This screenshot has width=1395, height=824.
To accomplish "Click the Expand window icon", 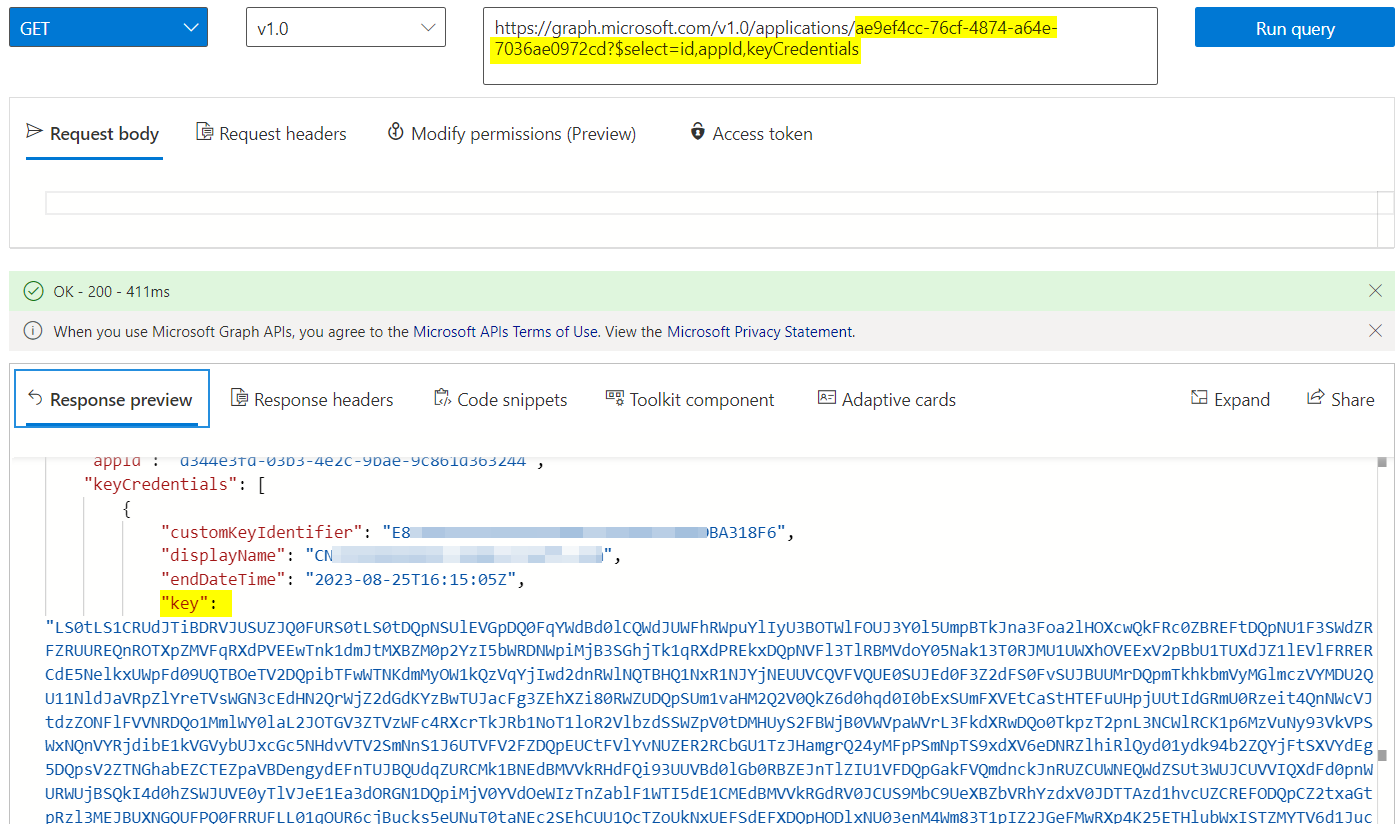I will click(1199, 398).
